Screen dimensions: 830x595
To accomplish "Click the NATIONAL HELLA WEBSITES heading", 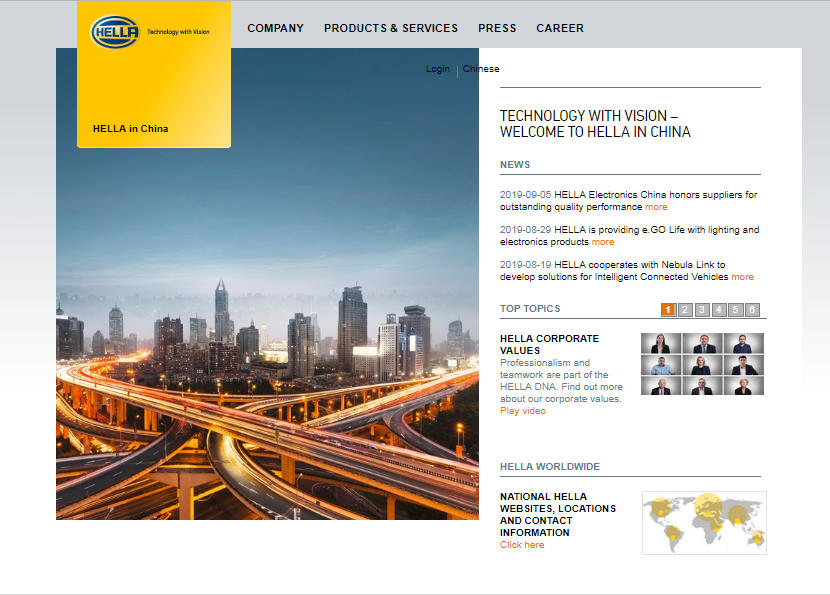I will tap(558, 515).
